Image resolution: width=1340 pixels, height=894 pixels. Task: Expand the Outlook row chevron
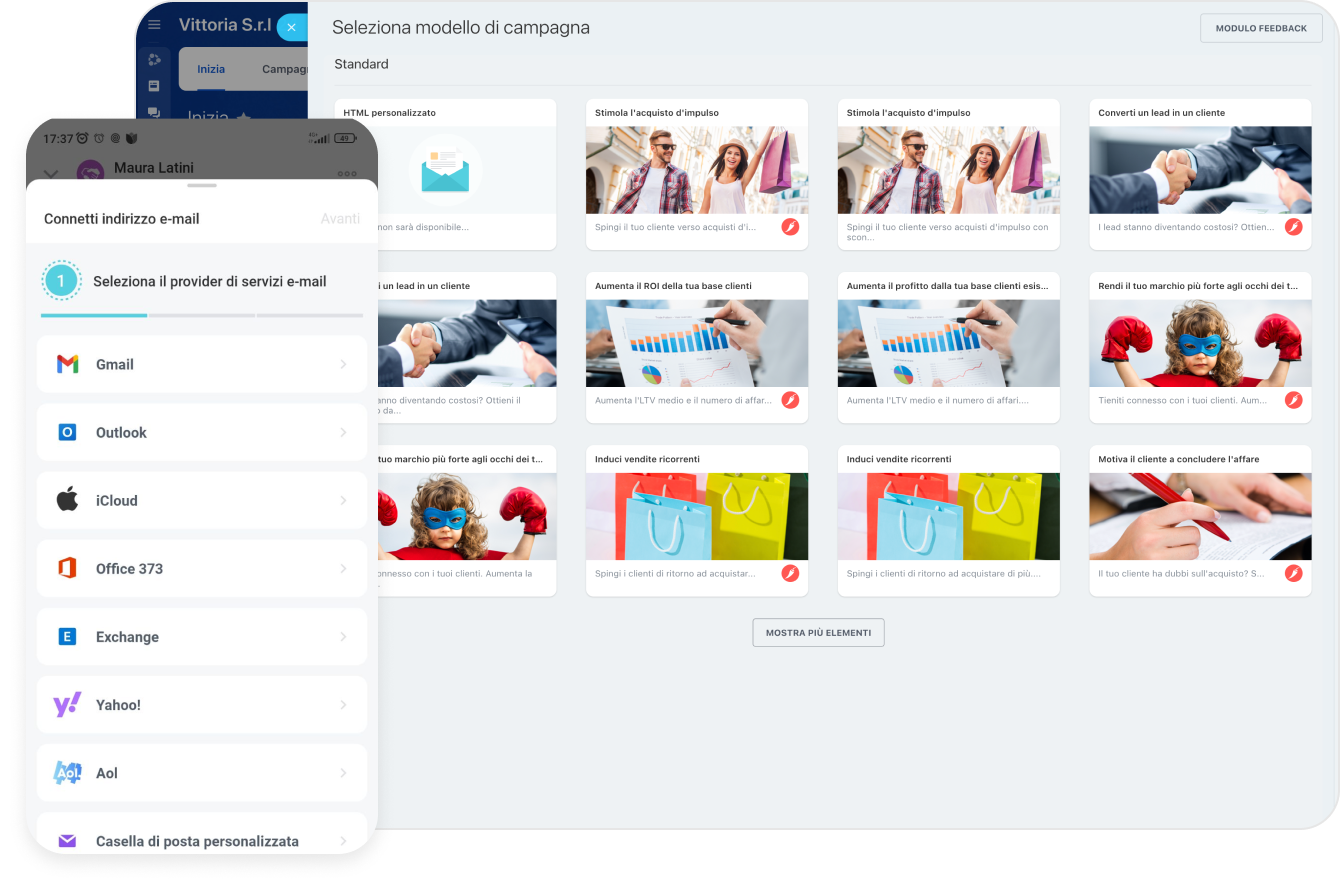pos(343,432)
